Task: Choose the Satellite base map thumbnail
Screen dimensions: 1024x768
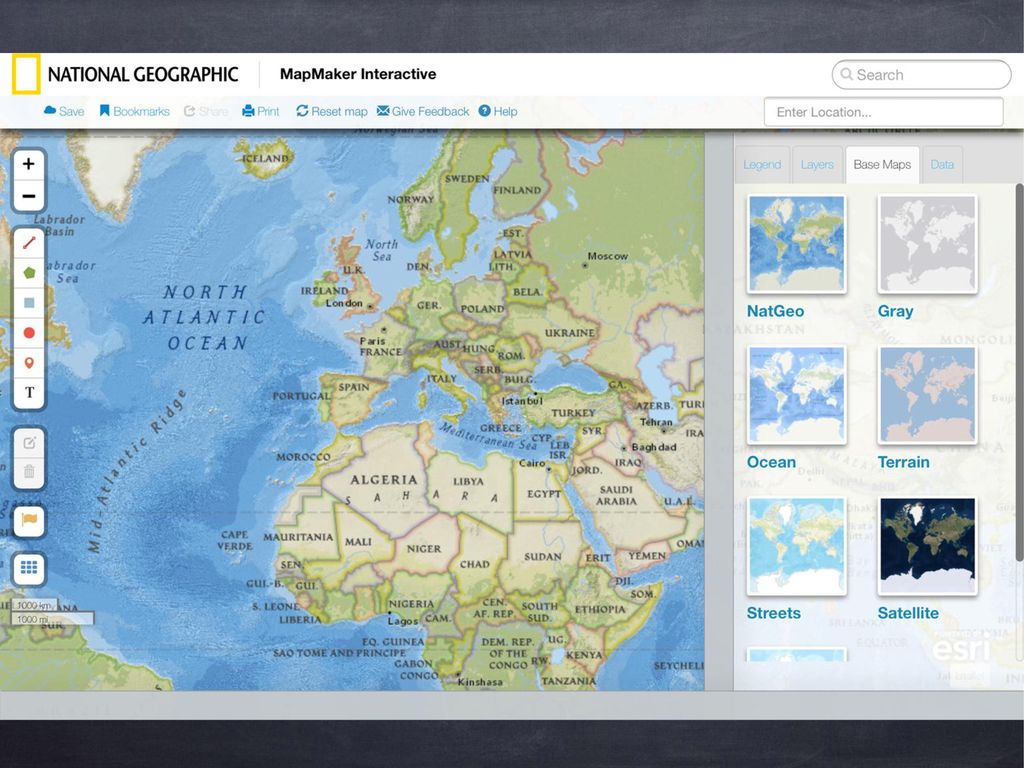Action: [x=927, y=546]
